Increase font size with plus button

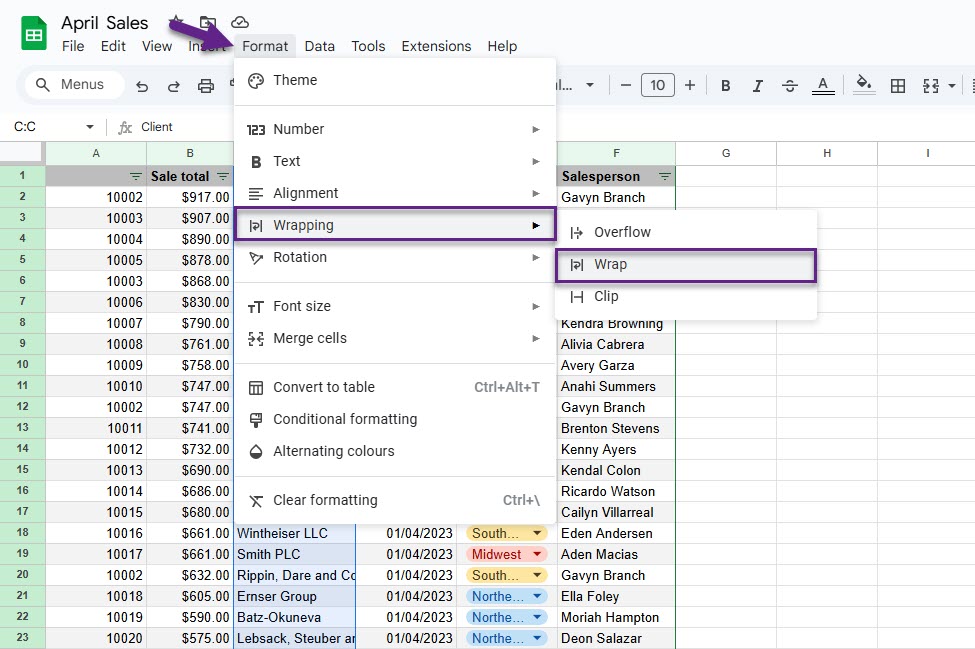point(690,85)
